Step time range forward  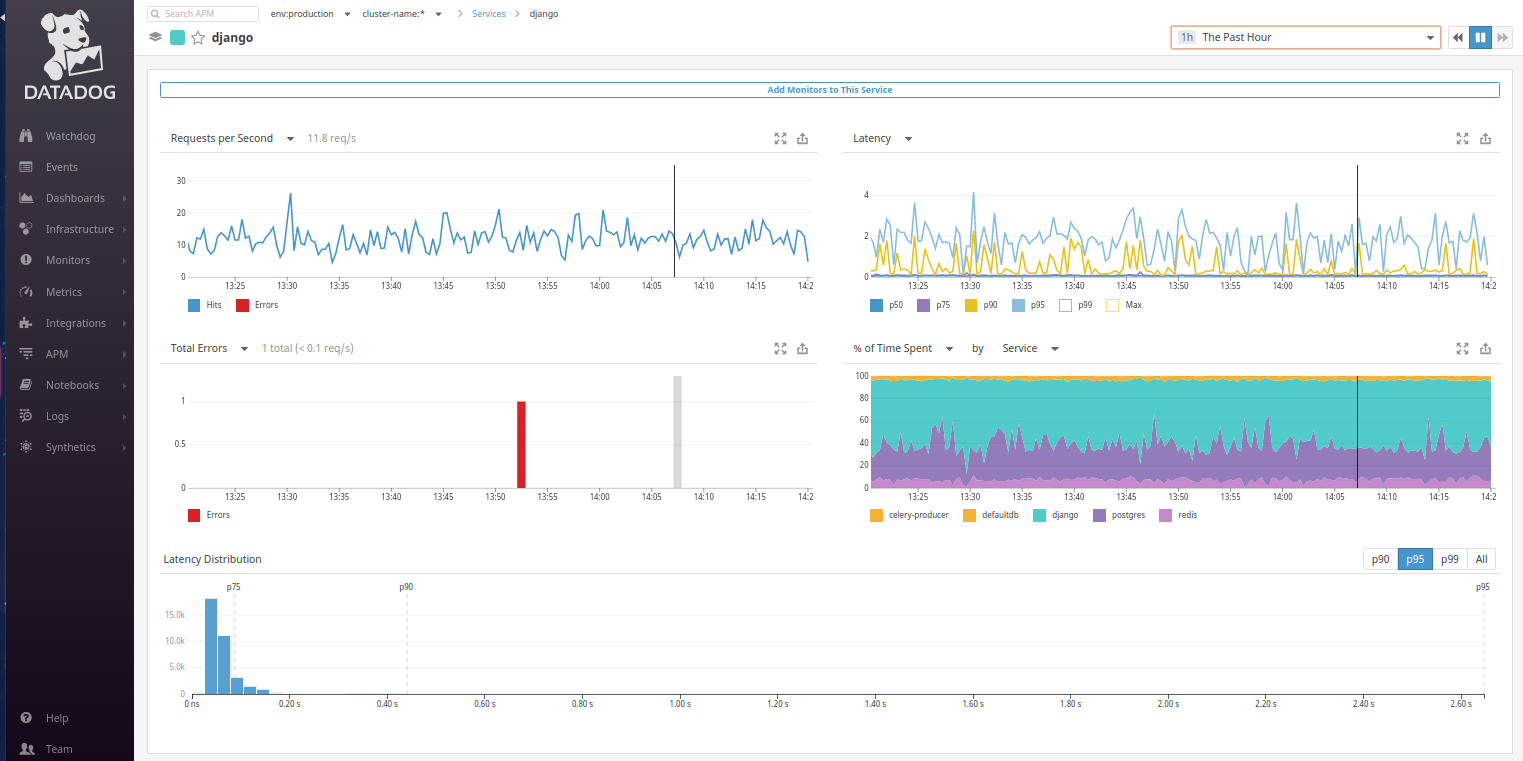coord(1501,37)
